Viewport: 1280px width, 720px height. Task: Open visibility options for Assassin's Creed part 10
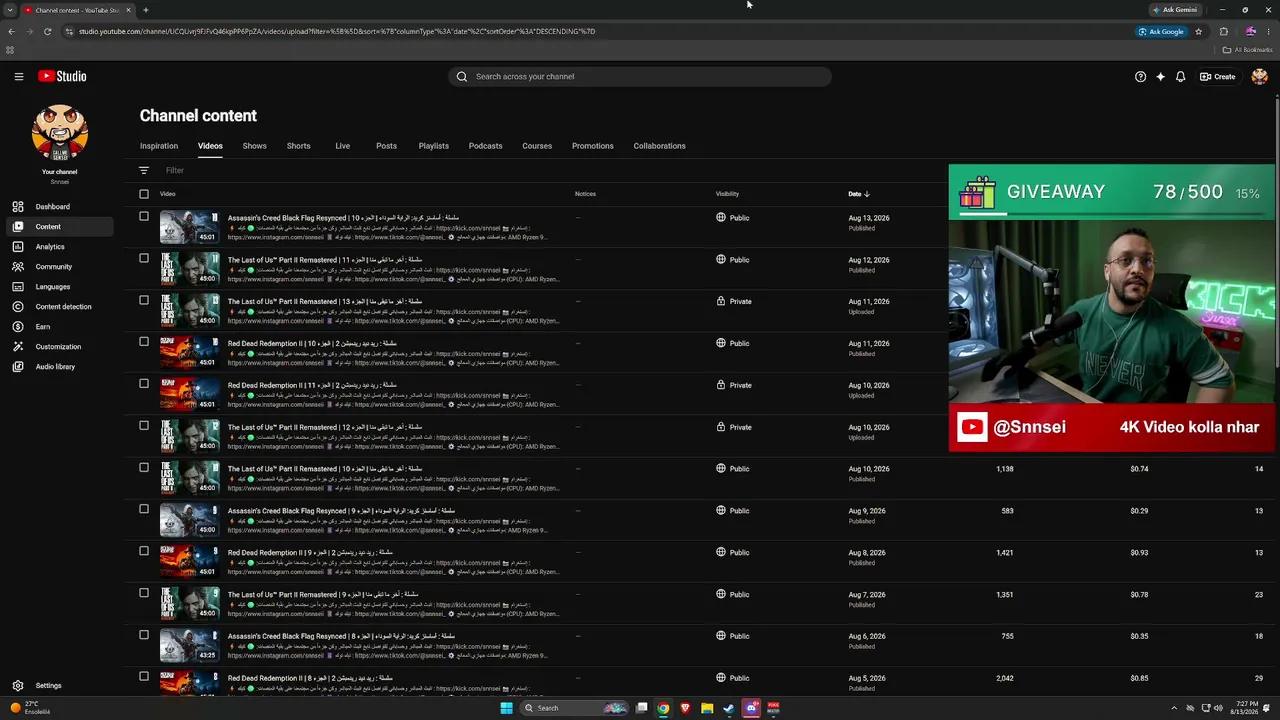tap(733, 218)
